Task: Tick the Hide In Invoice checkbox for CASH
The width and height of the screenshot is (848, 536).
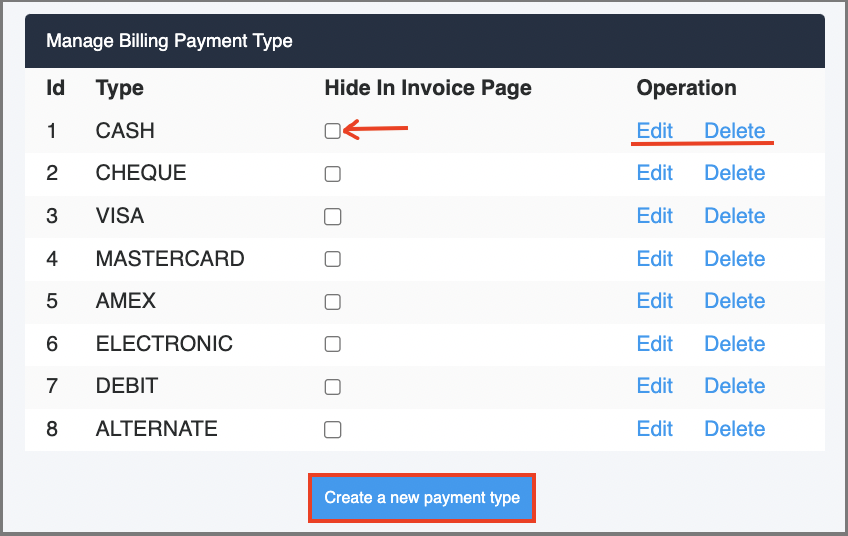Action: (x=333, y=131)
